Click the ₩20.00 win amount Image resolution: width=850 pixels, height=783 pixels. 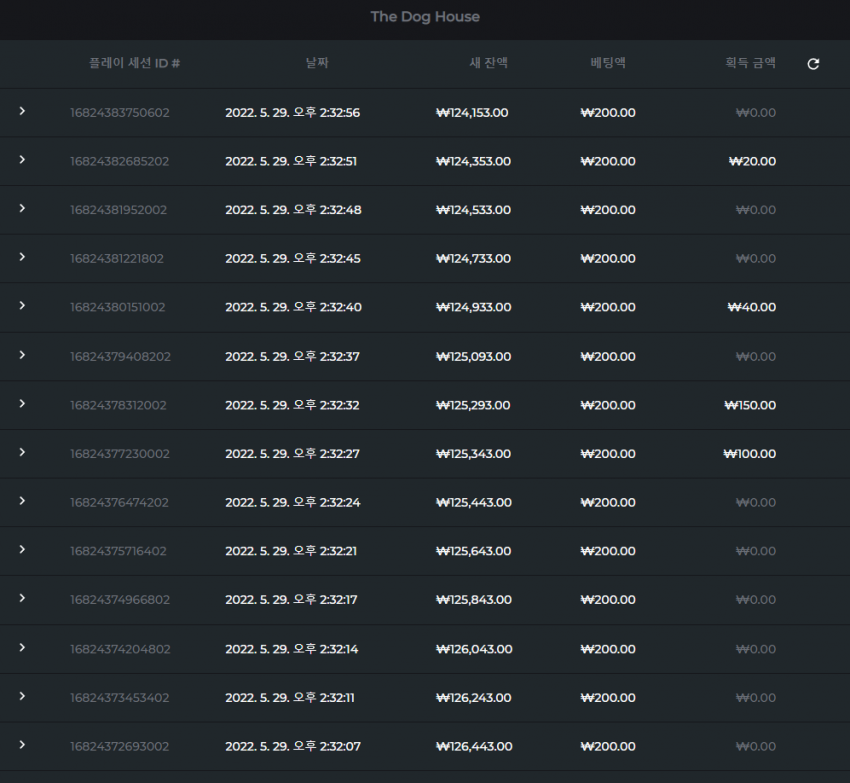click(x=752, y=162)
